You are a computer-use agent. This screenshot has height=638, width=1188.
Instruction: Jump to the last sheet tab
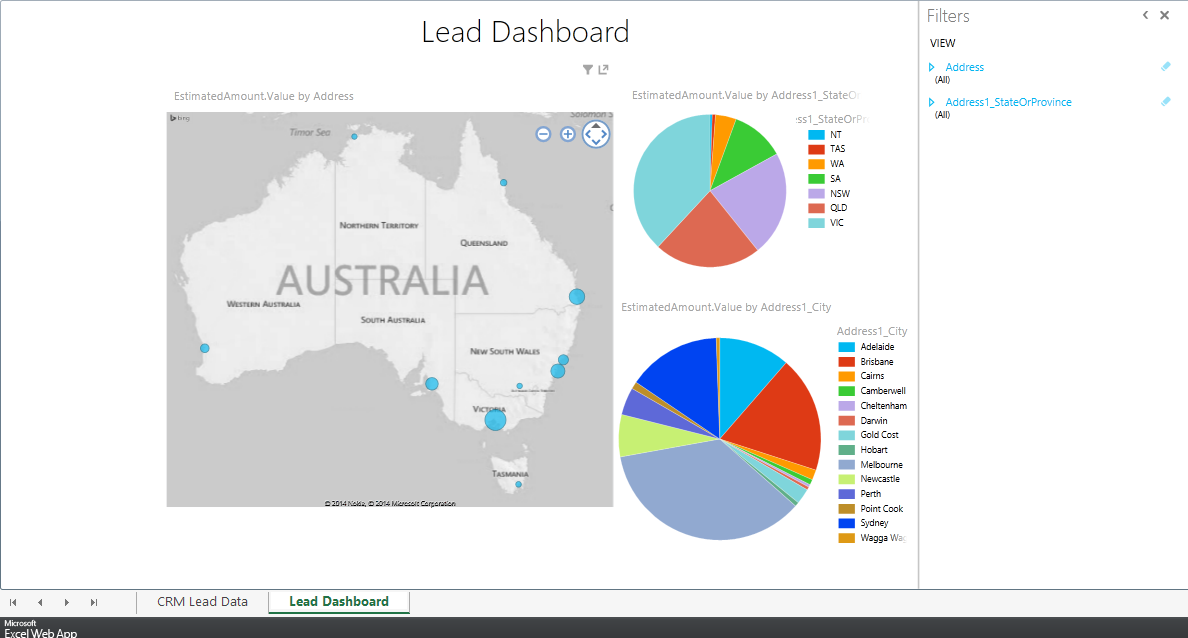[94, 603]
